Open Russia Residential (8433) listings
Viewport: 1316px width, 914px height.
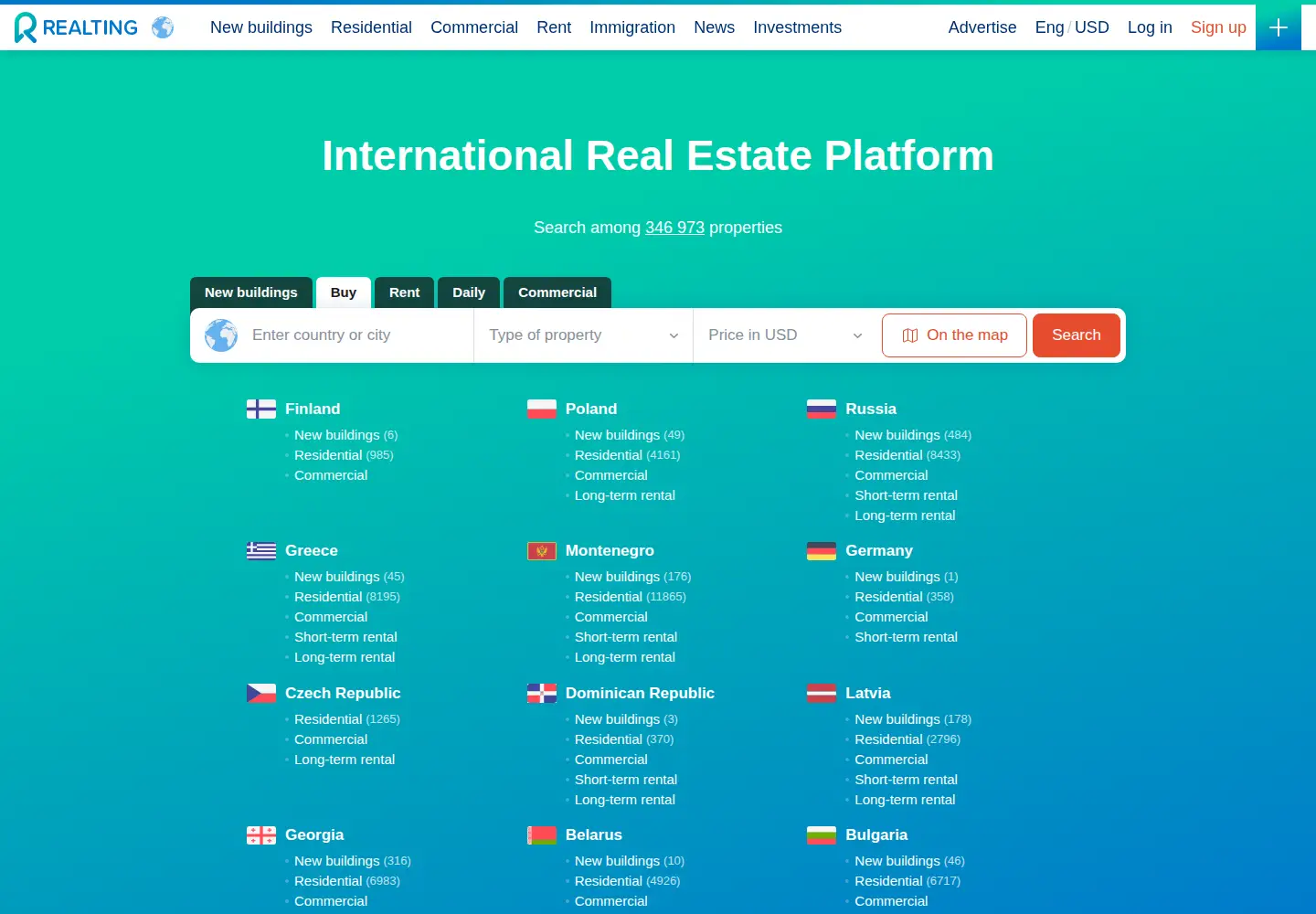pyautogui.click(x=907, y=455)
